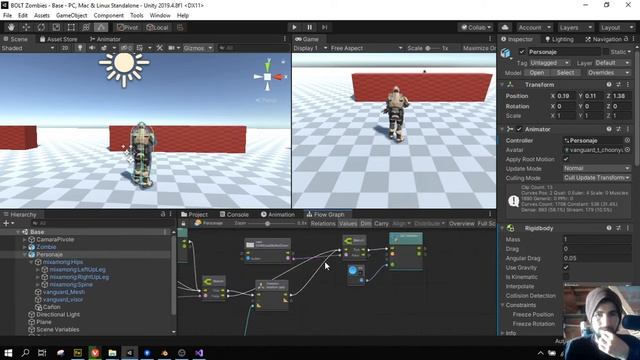This screenshot has height=360, width=640.
Task: Select the custom editor tools button
Action: point(101,27)
